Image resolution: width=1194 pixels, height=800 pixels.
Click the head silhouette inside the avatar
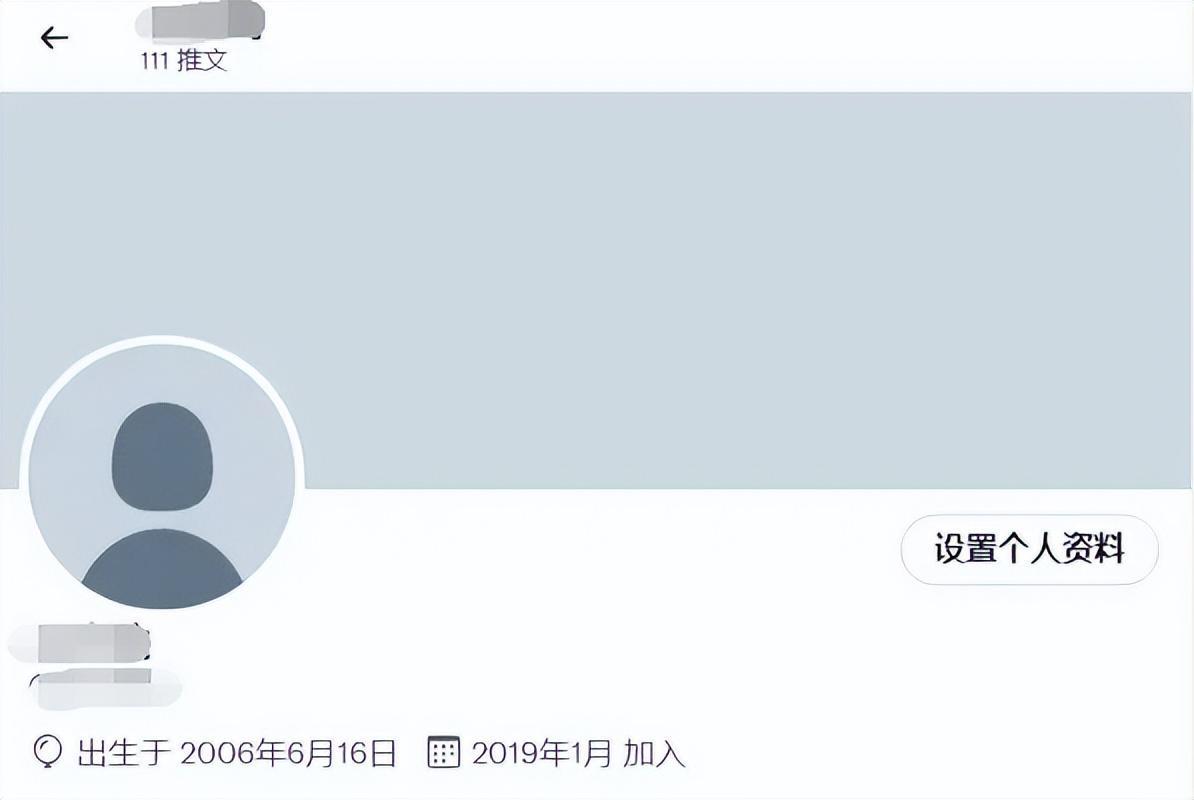[162, 454]
